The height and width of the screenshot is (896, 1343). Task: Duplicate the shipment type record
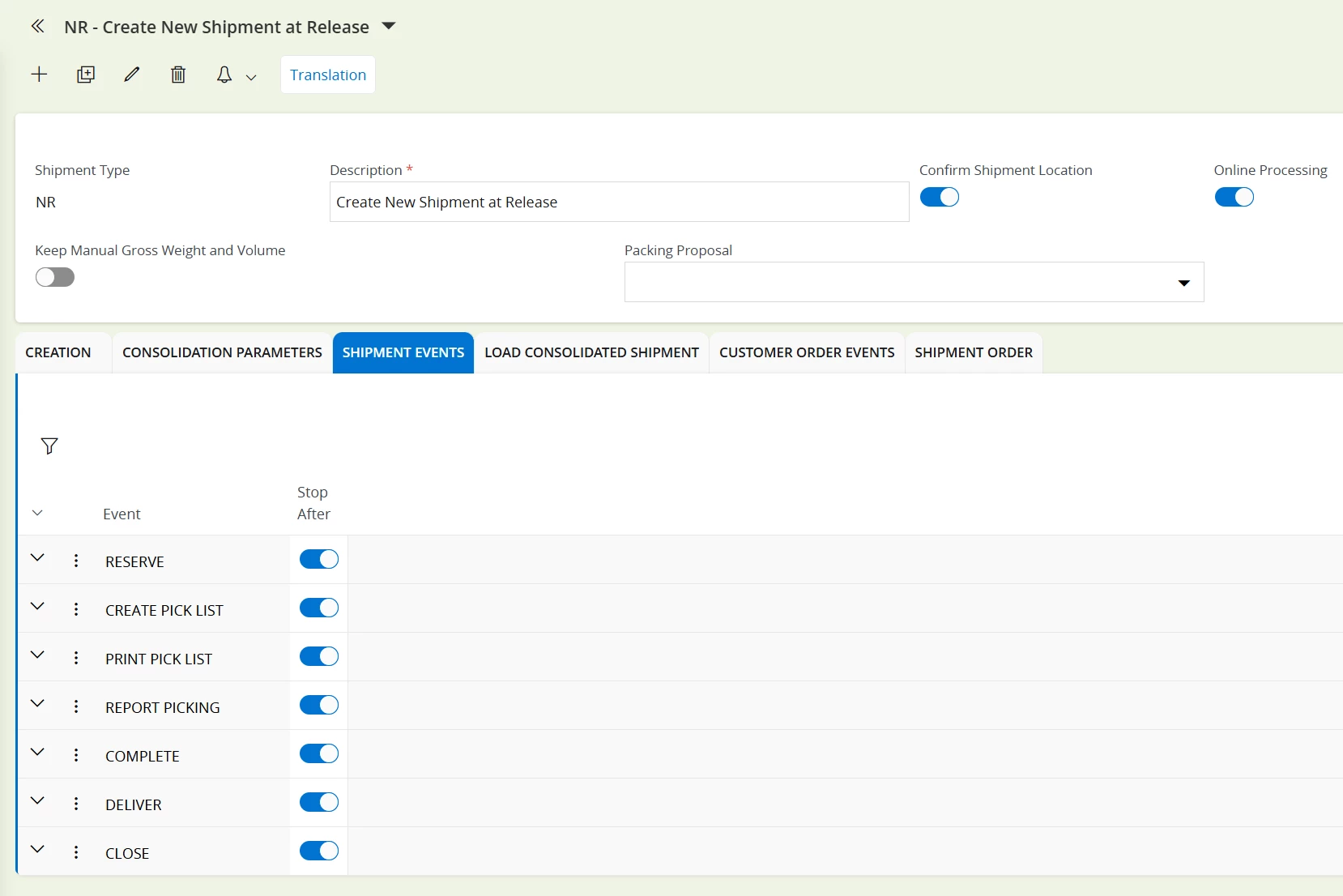(x=86, y=75)
